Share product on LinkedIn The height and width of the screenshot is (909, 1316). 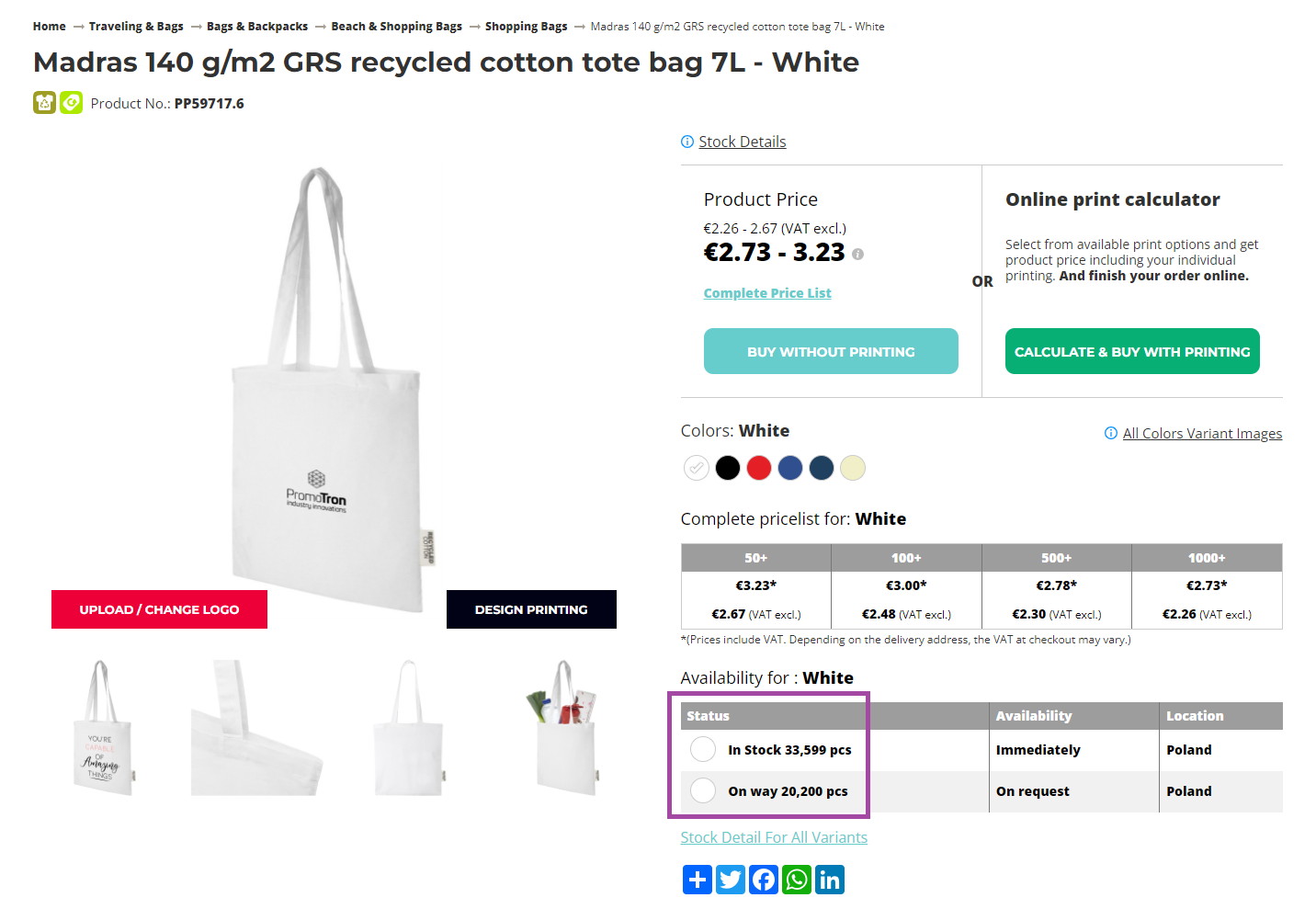tap(830, 880)
